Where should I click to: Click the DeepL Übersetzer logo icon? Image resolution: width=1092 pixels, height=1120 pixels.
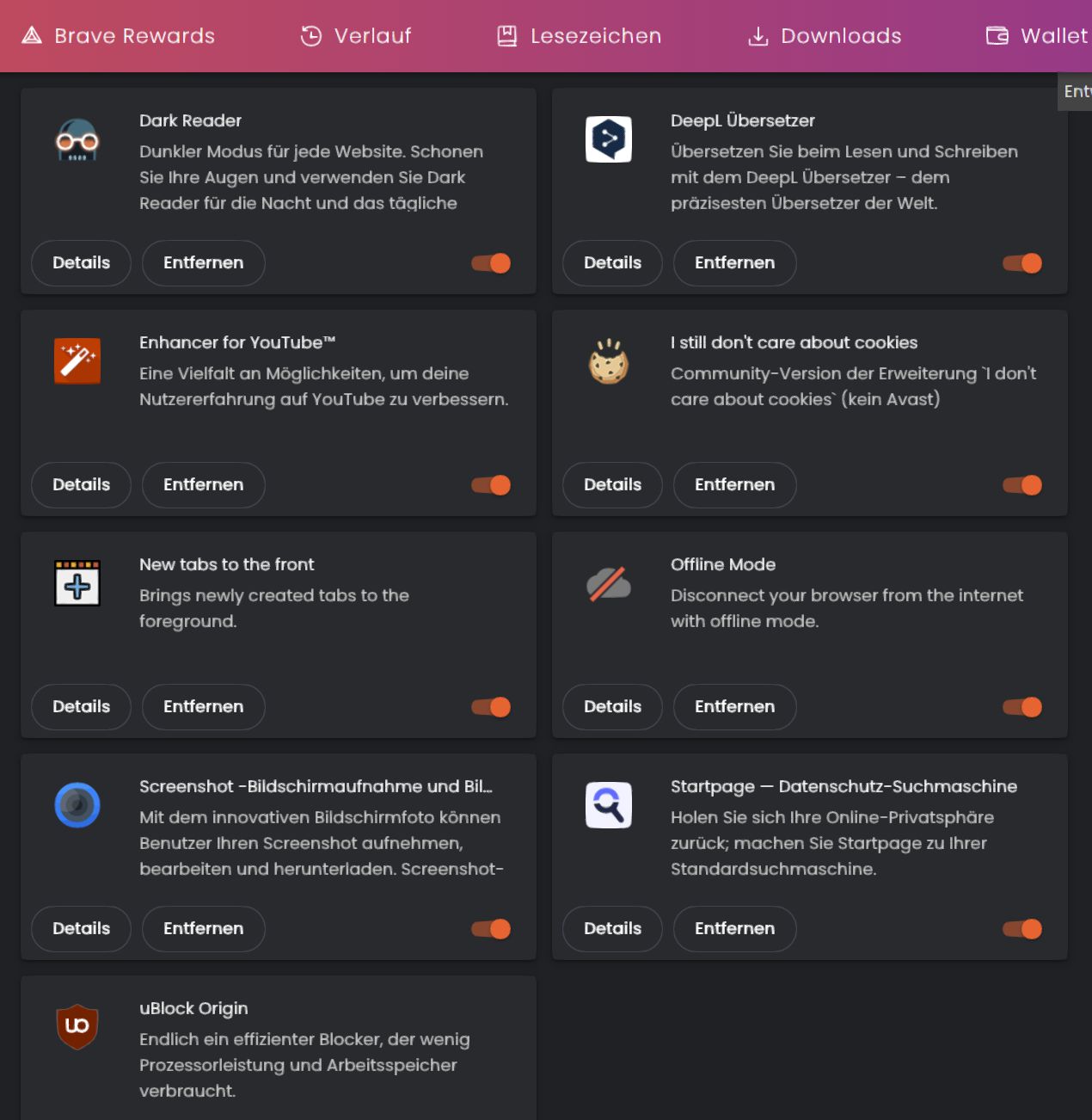[x=609, y=139]
